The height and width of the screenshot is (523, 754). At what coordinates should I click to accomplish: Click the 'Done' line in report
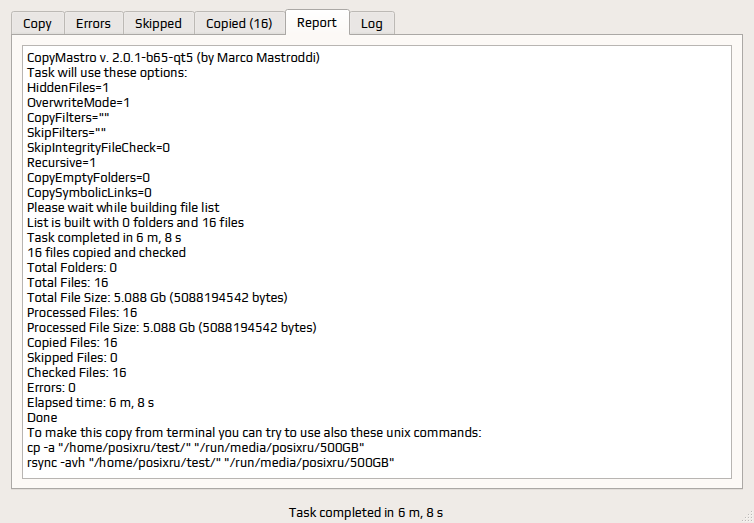pyautogui.click(x=42, y=418)
